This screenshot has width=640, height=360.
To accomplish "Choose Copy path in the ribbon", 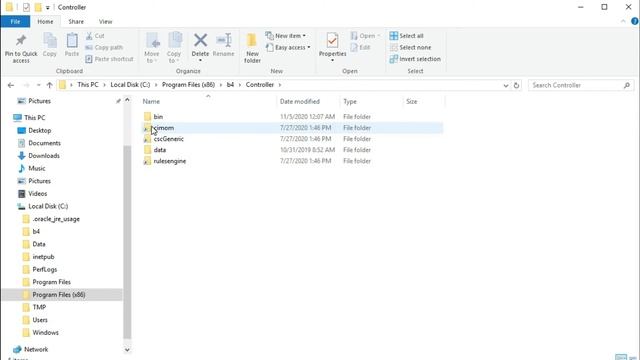I will coord(104,47).
